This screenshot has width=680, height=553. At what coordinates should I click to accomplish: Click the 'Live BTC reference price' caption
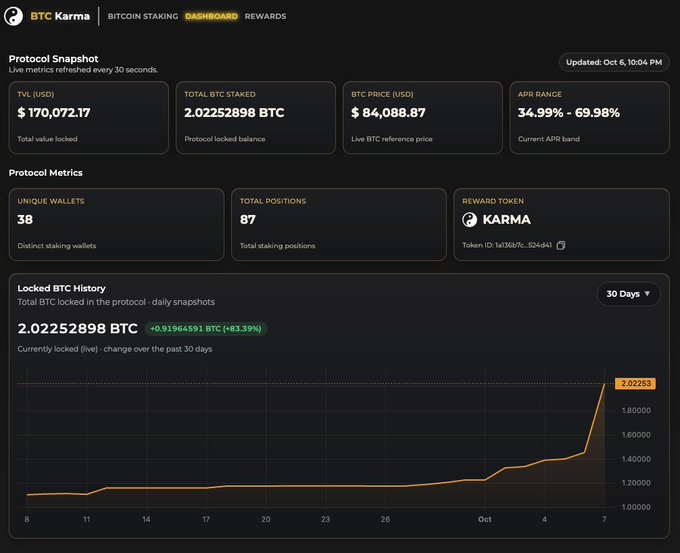coord(392,139)
